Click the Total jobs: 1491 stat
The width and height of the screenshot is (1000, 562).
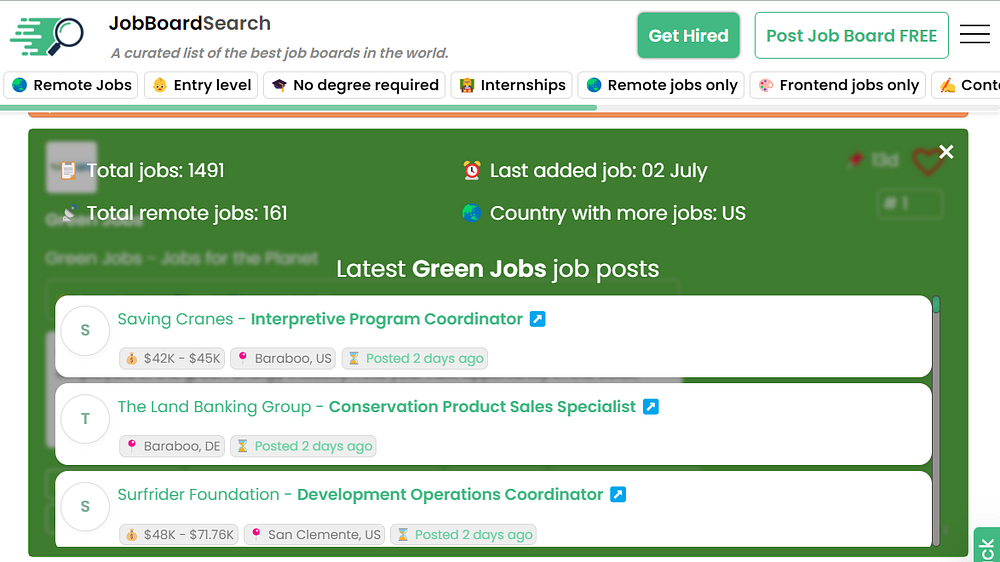155,171
